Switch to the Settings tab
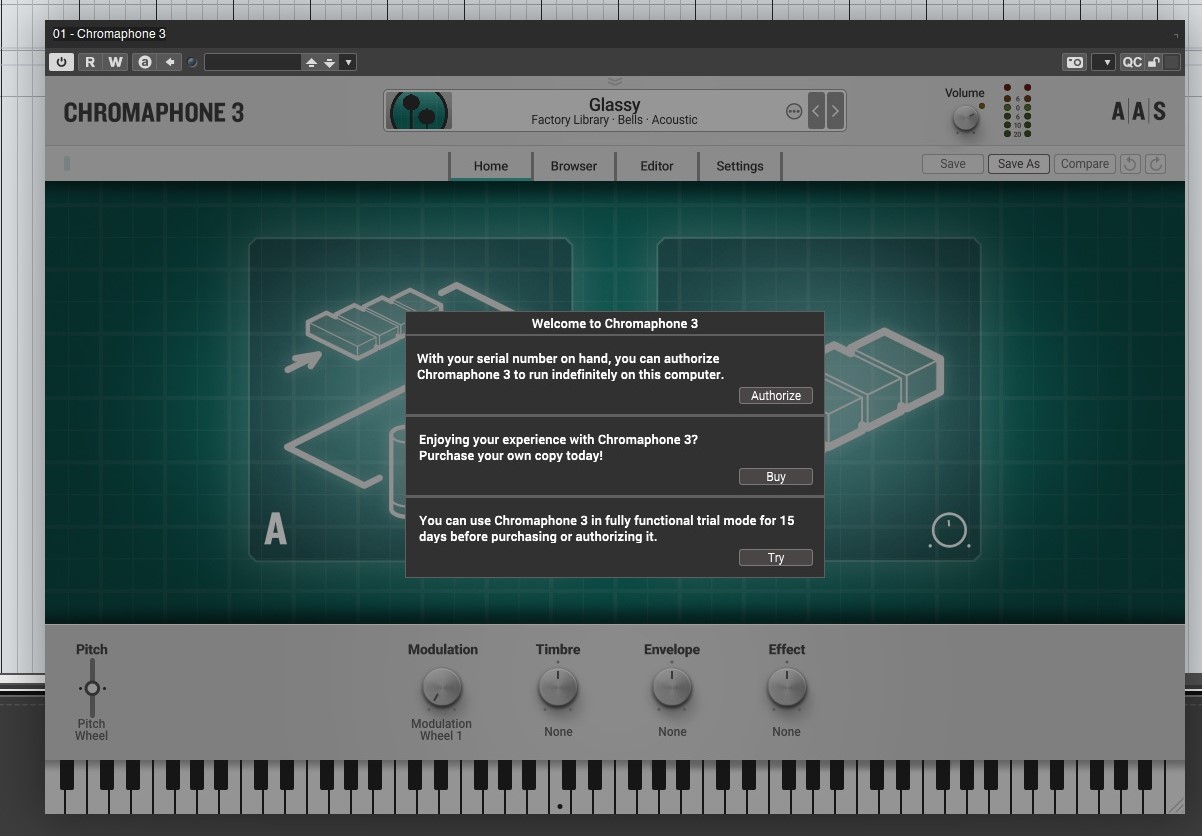 pyautogui.click(x=740, y=166)
